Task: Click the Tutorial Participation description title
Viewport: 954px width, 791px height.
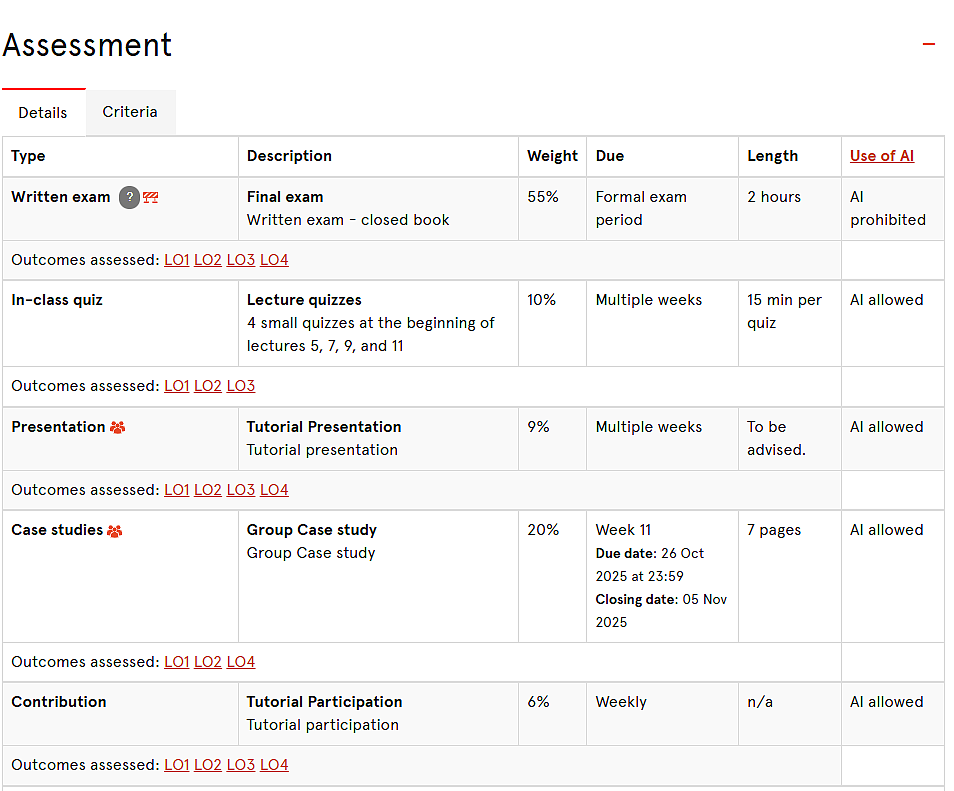Action: 324,702
